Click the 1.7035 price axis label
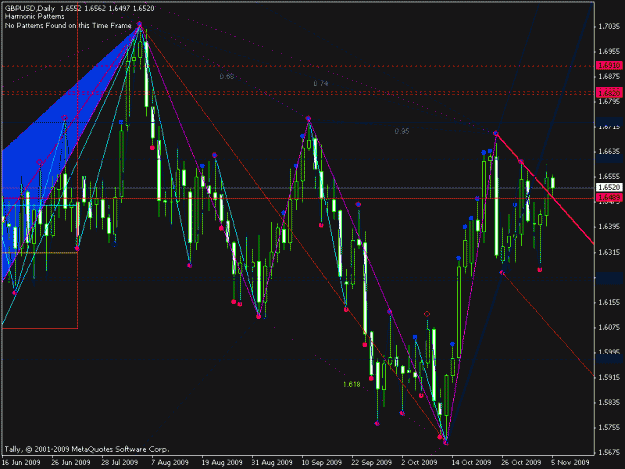This screenshot has height=469, width=625. (609, 27)
